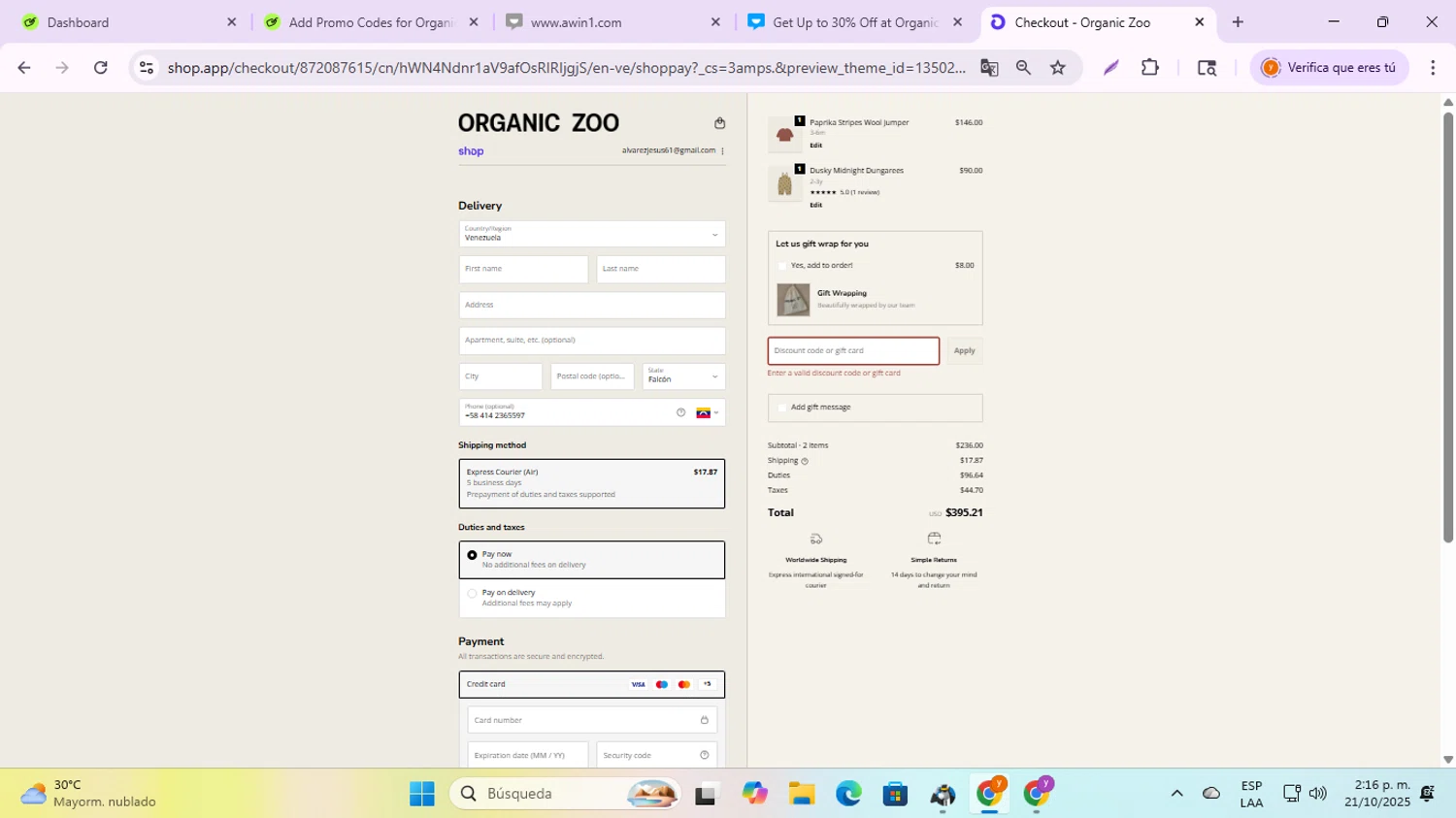Open the Chrome three-dot menu
Viewport: 1456px width, 818px height.
point(1433,67)
